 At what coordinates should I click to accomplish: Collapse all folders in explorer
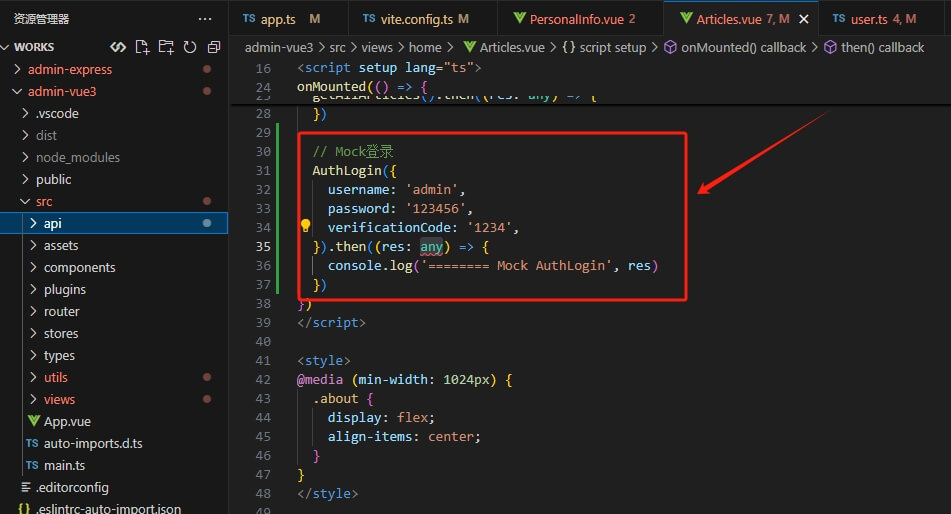pyautogui.click(x=214, y=47)
